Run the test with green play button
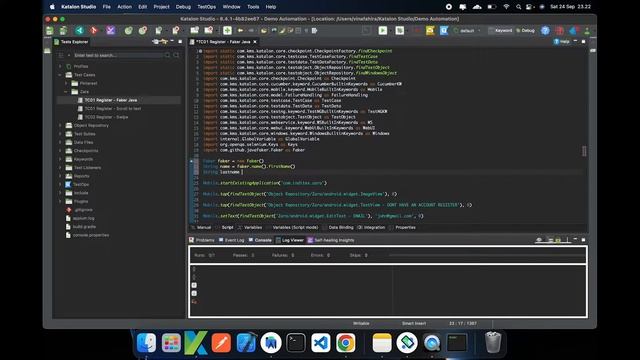Screen dimensions: 640x360 tap(382, 31)
